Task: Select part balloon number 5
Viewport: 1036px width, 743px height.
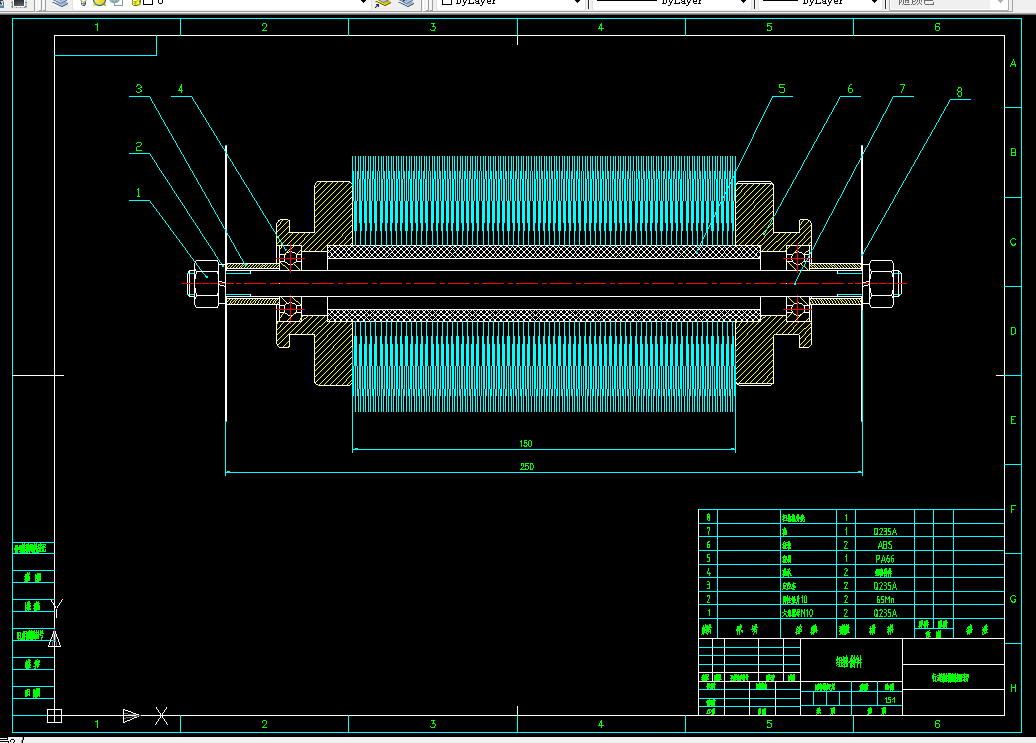Action: (x=782, y=88)
